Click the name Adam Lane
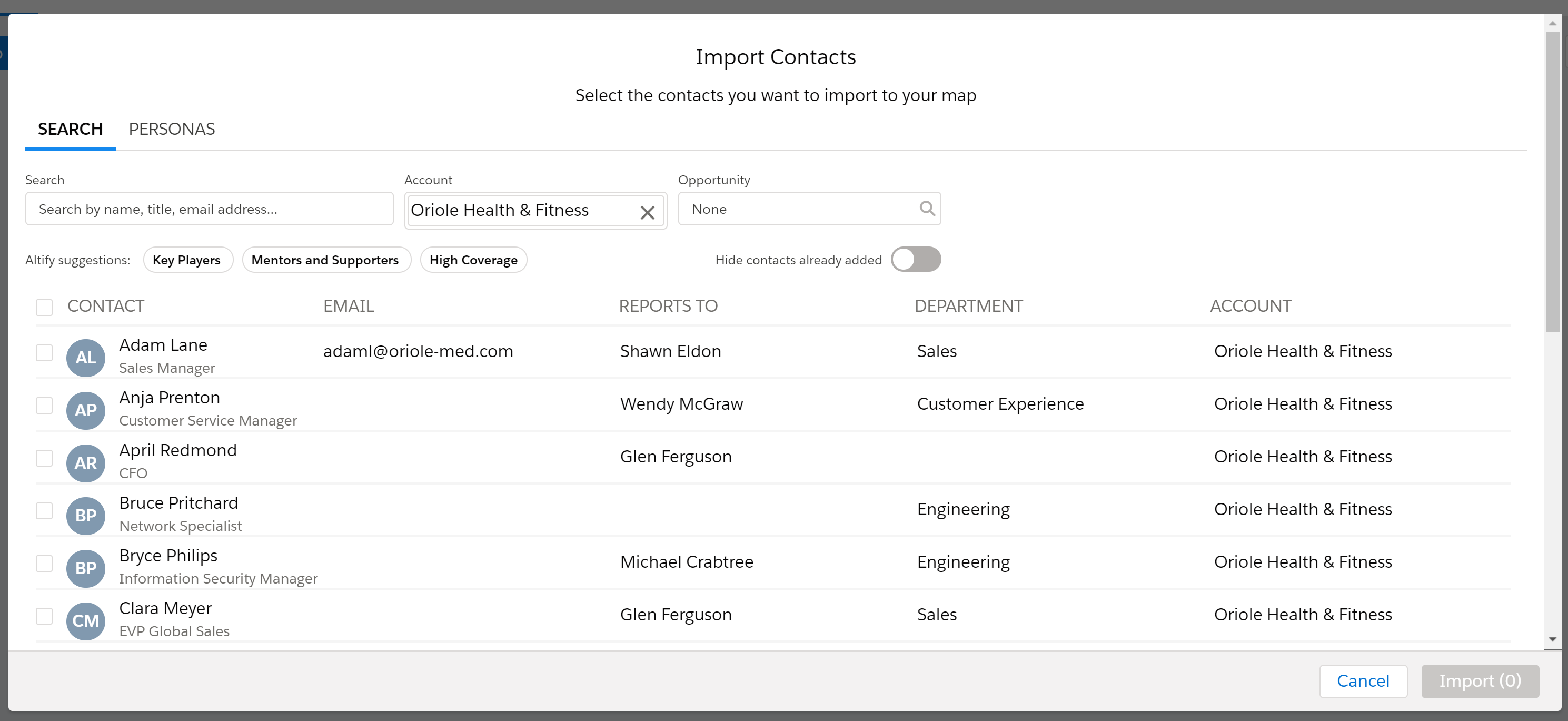 pos(163,344)
